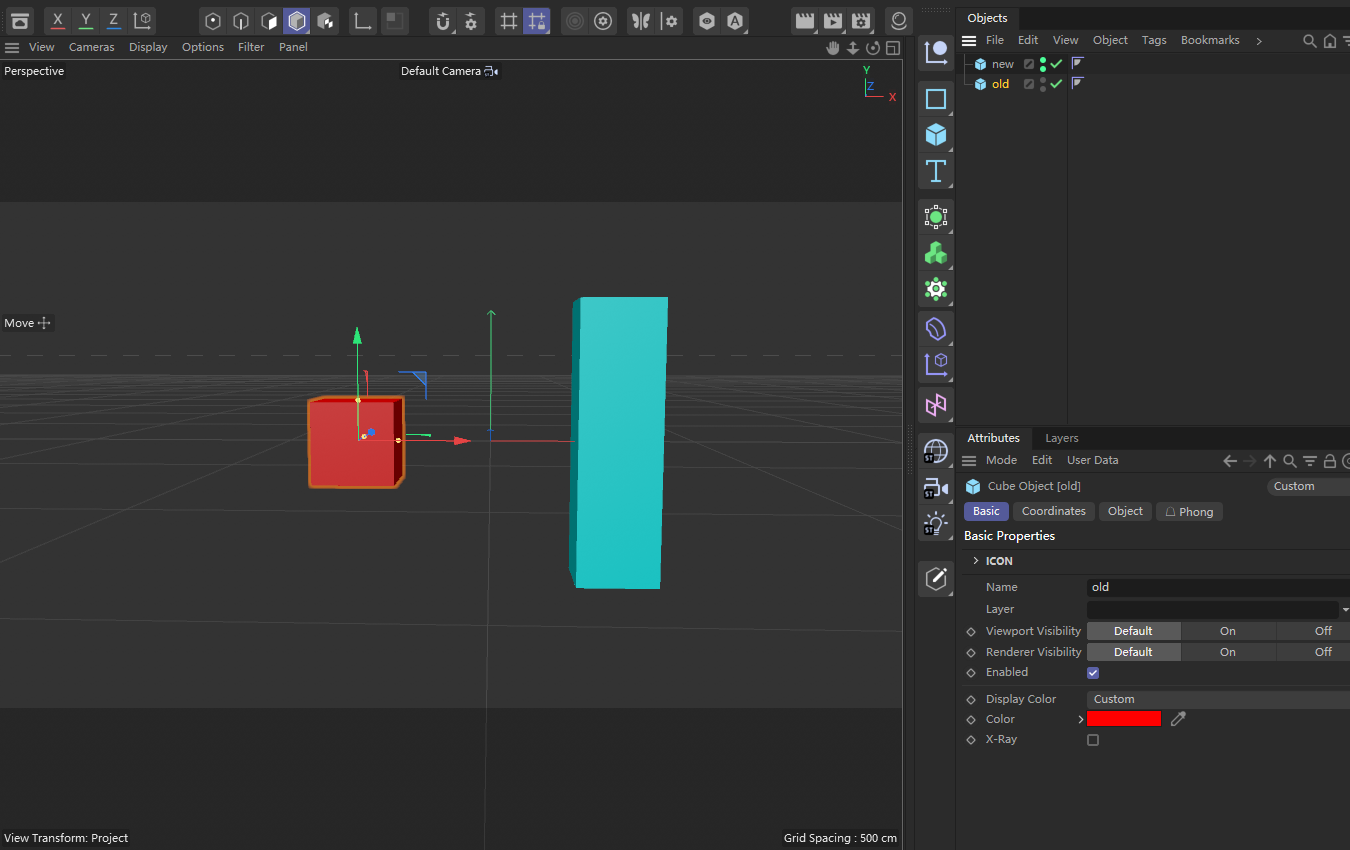Add a Cube primitive from the palette
The image size is (1350, 850).
(936, 135)
